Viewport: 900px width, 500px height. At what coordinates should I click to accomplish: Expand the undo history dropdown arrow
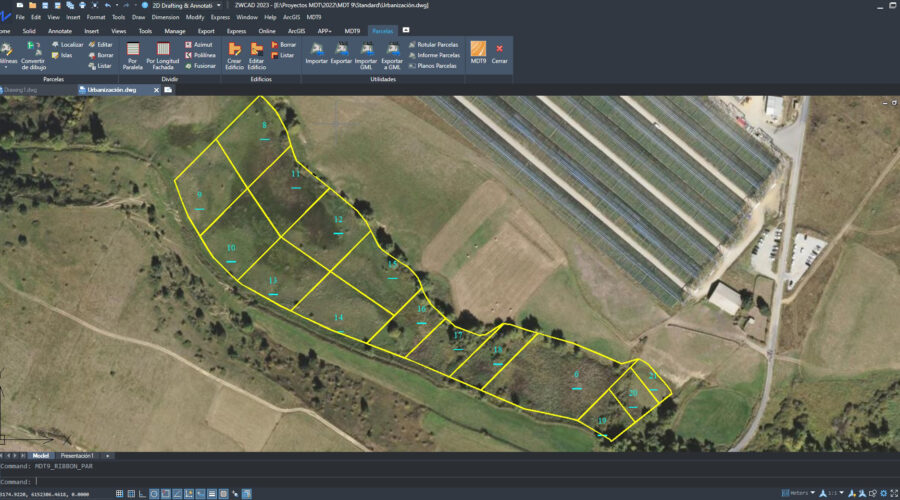click(x=117, y=5)
